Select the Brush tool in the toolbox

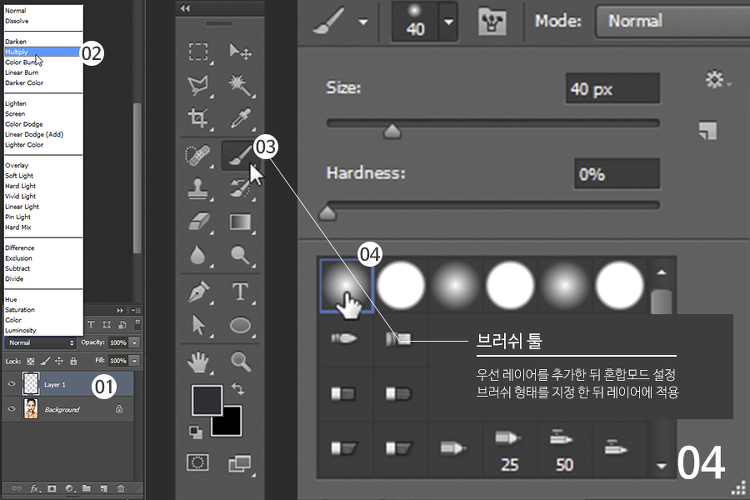(x=239, y=156)
